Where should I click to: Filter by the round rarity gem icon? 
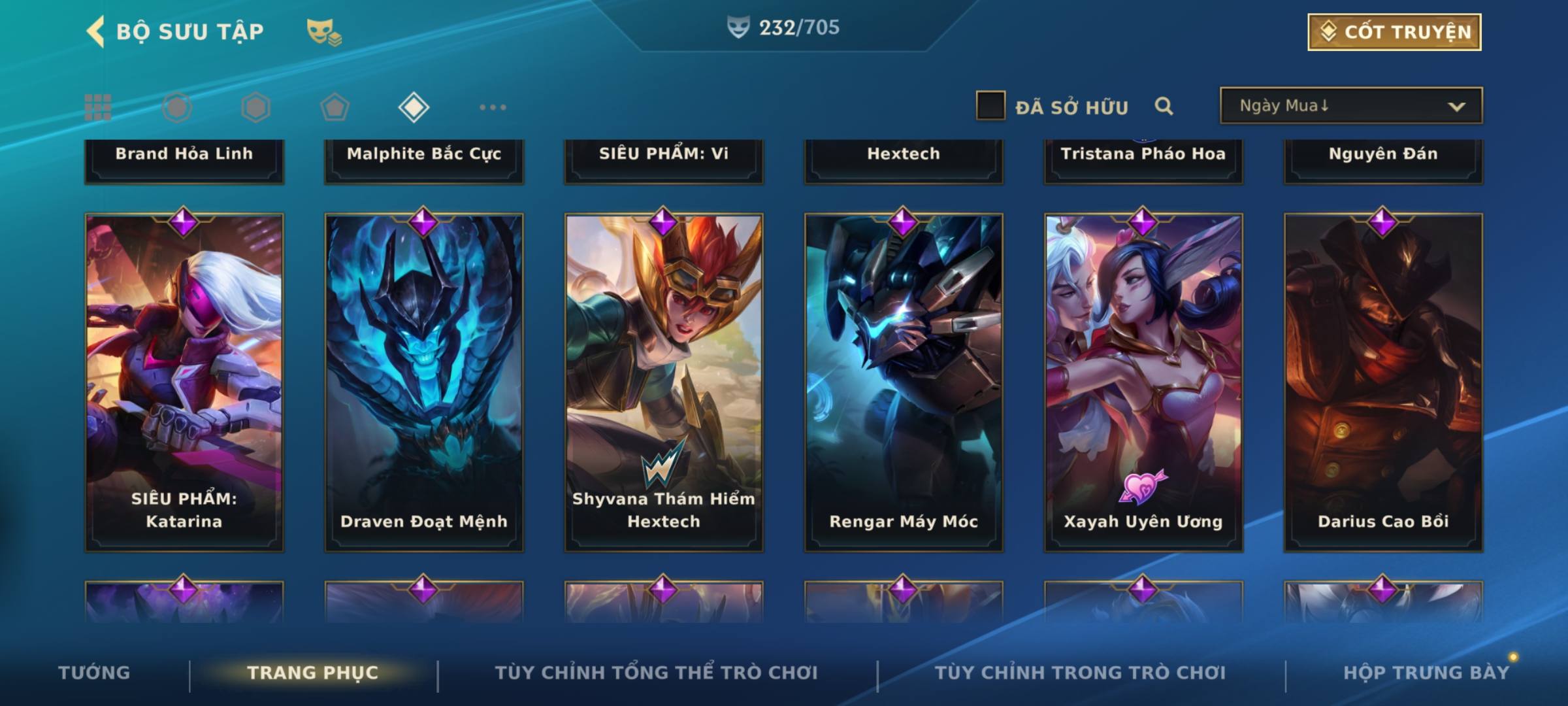tap(177, 107)
